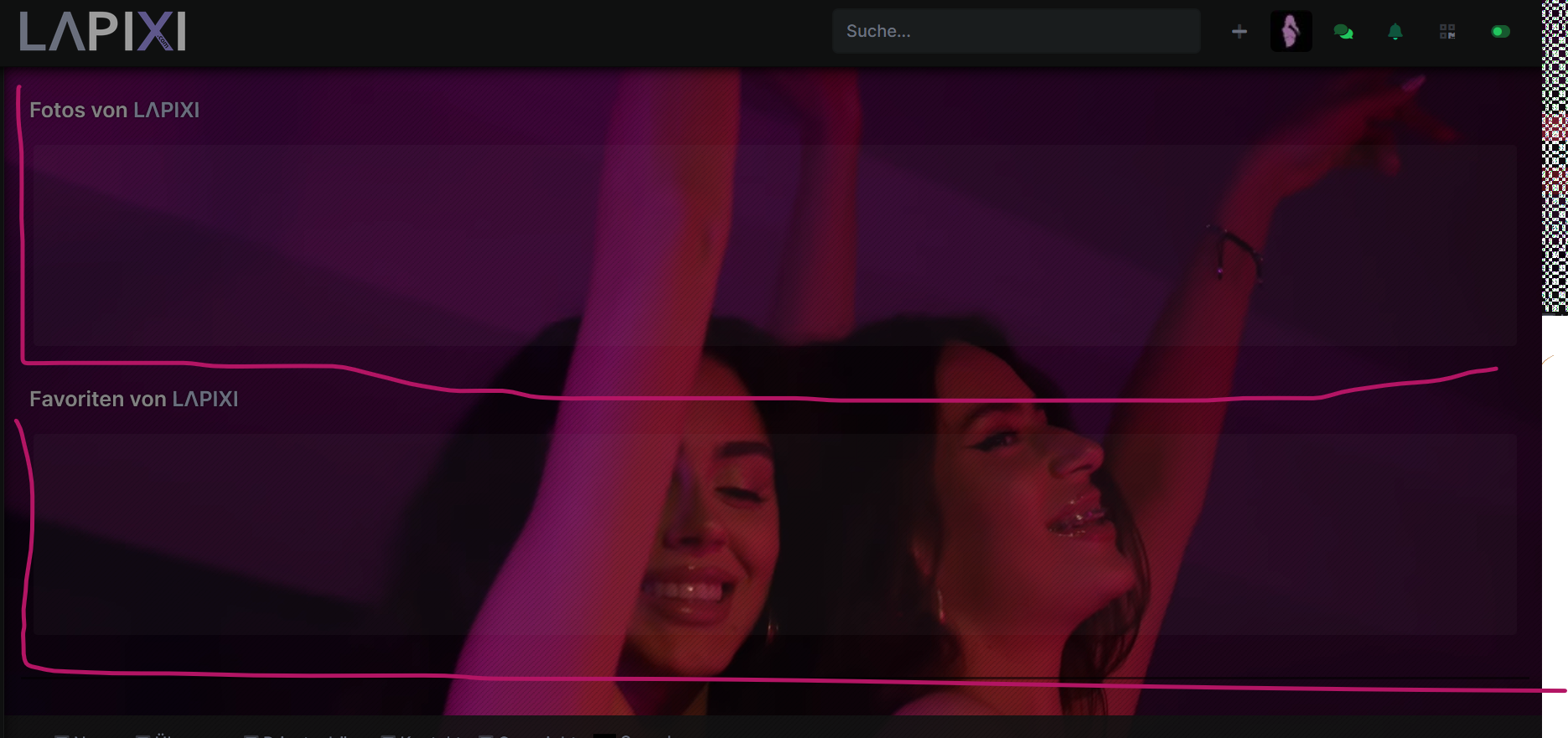This screenshot has height=738, width=1568.
Task: Focus the "Suche..." search field
Action: click(1016, 32)
